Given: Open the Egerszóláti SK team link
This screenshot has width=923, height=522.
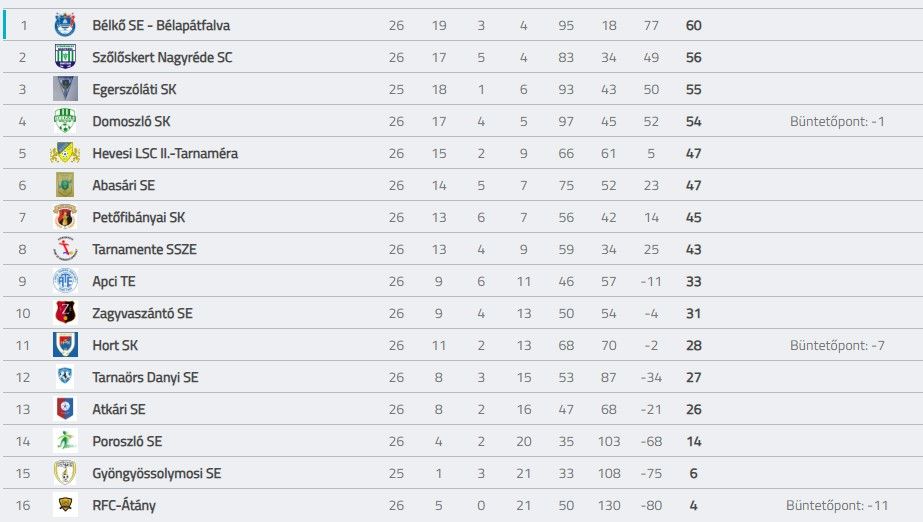Looking at the screenshot, I should tap(134, 89).
